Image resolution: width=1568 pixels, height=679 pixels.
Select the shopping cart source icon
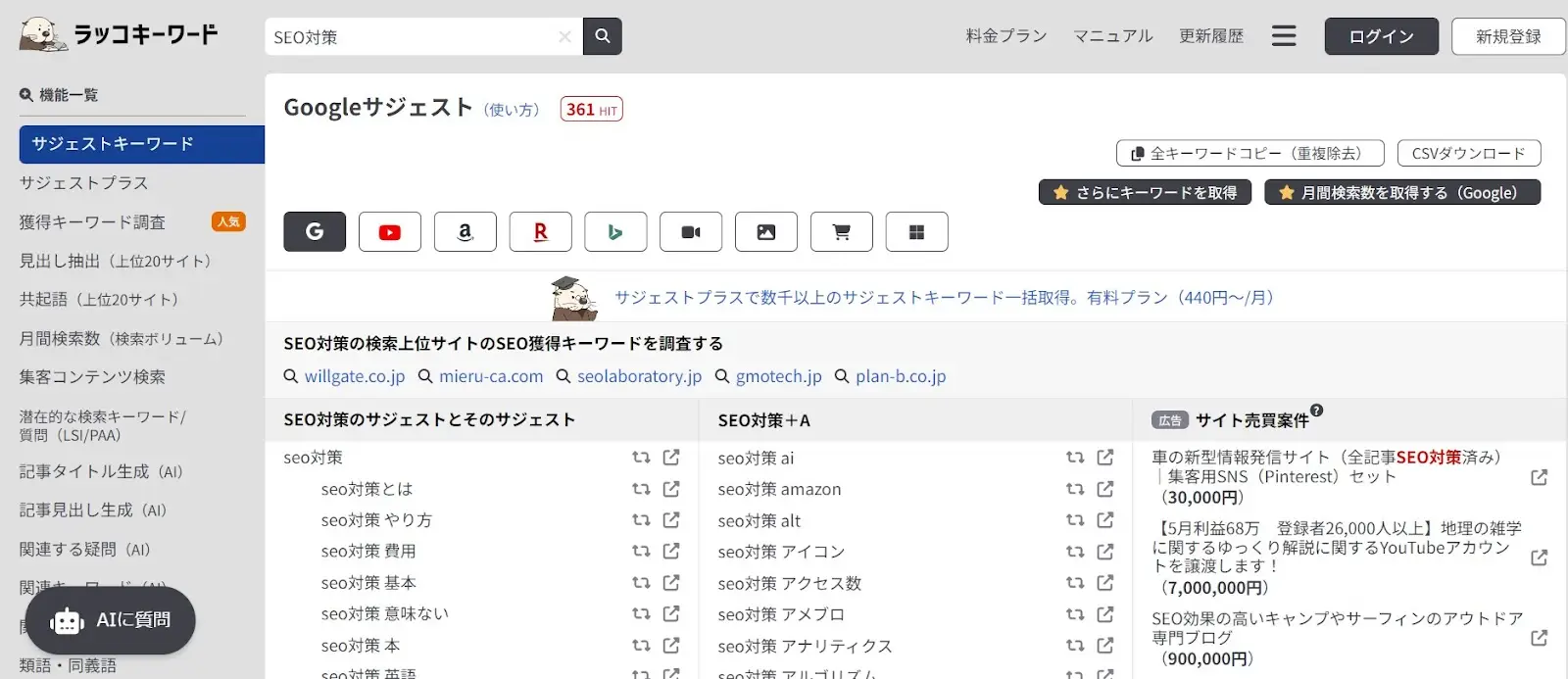(841, 231)
